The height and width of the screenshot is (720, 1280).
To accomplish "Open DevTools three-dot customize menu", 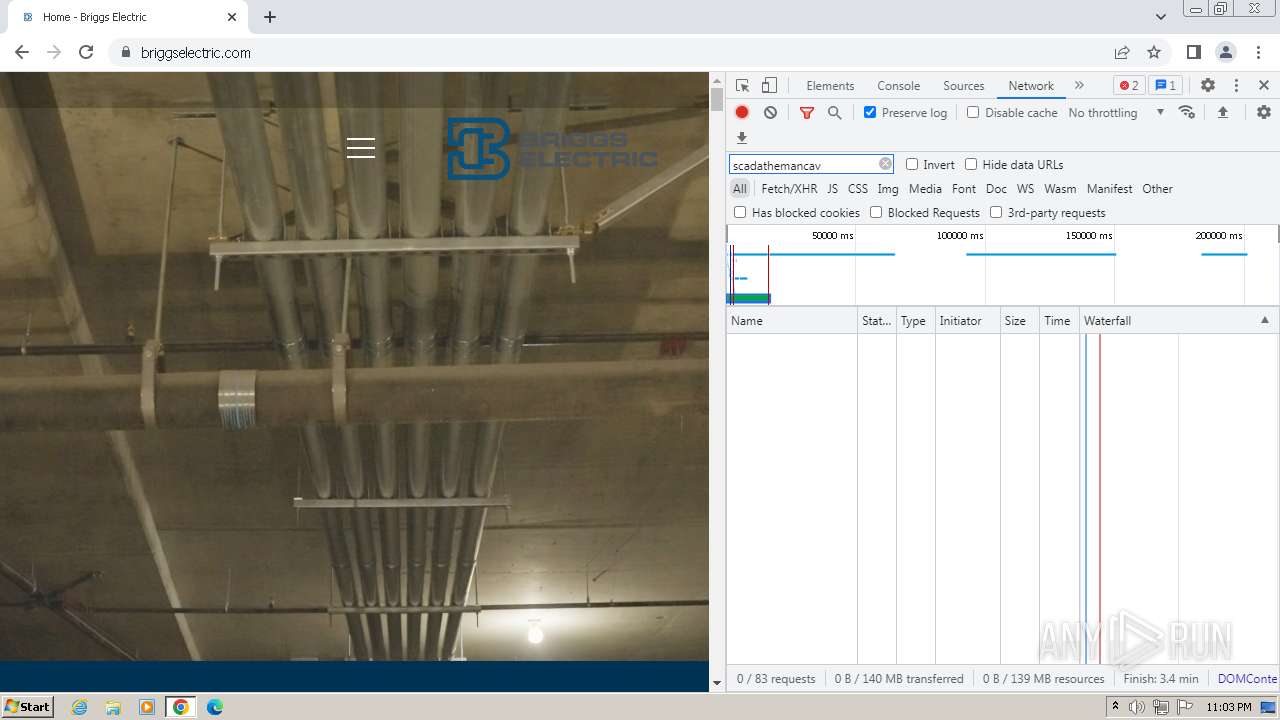I will pyautogui.click(x=1236, y=86).
